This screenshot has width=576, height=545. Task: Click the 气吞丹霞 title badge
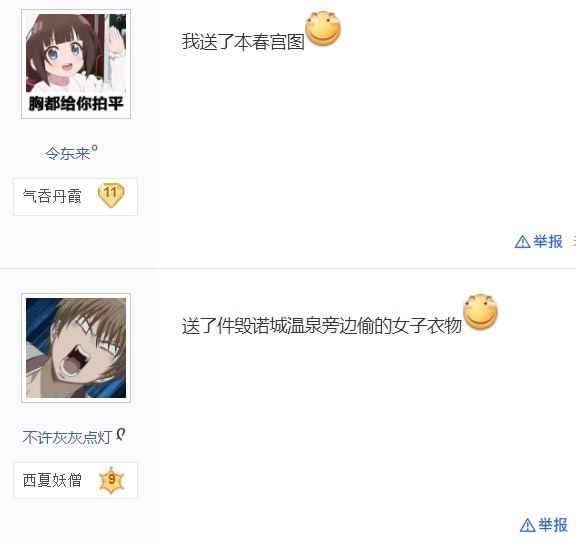[75, 196]
